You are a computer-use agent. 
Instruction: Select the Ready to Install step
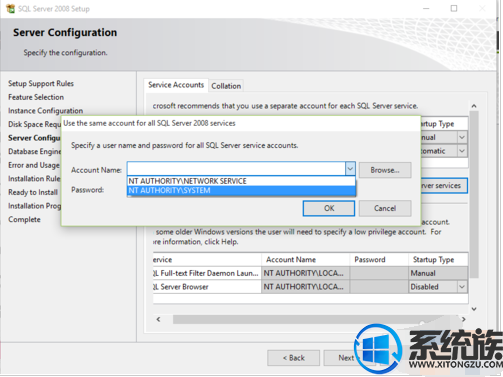(x=33, y=192)
